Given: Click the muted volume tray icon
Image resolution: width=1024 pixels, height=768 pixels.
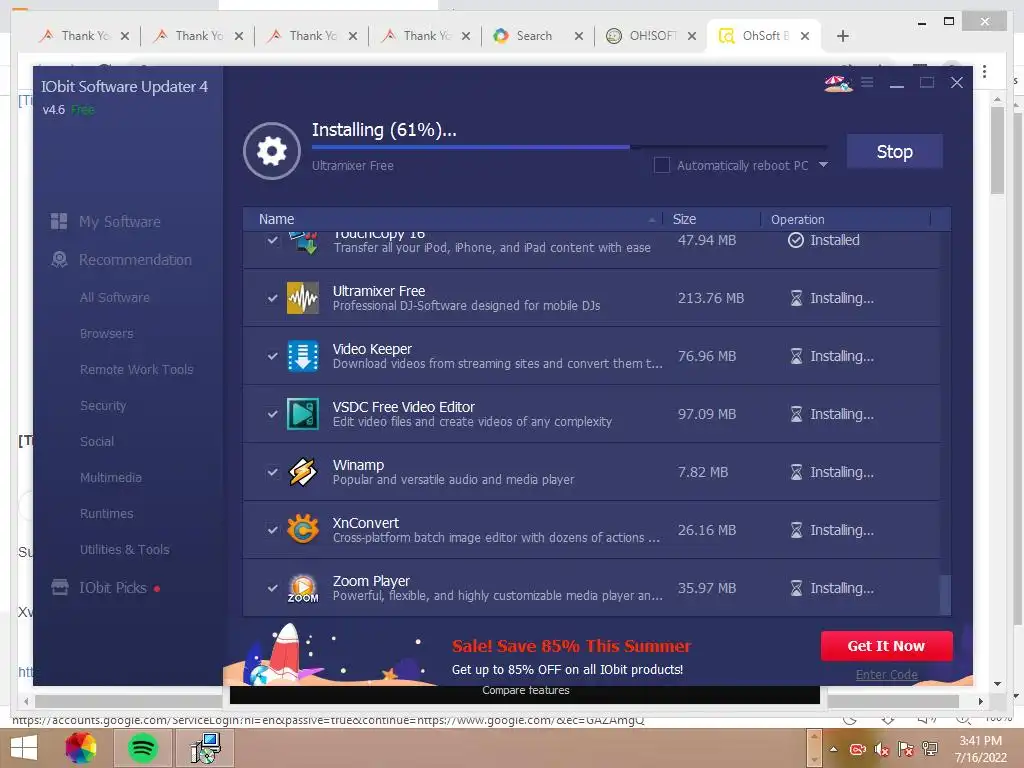Looking at the screenshot, I should (882, 750).
